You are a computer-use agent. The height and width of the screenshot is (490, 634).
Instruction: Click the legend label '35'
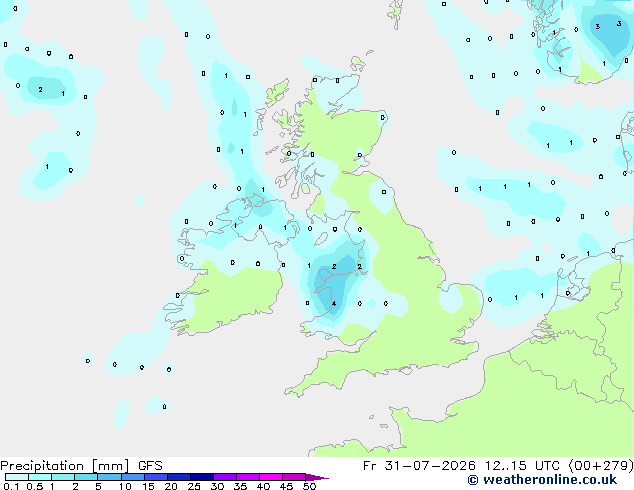point(240,486)
